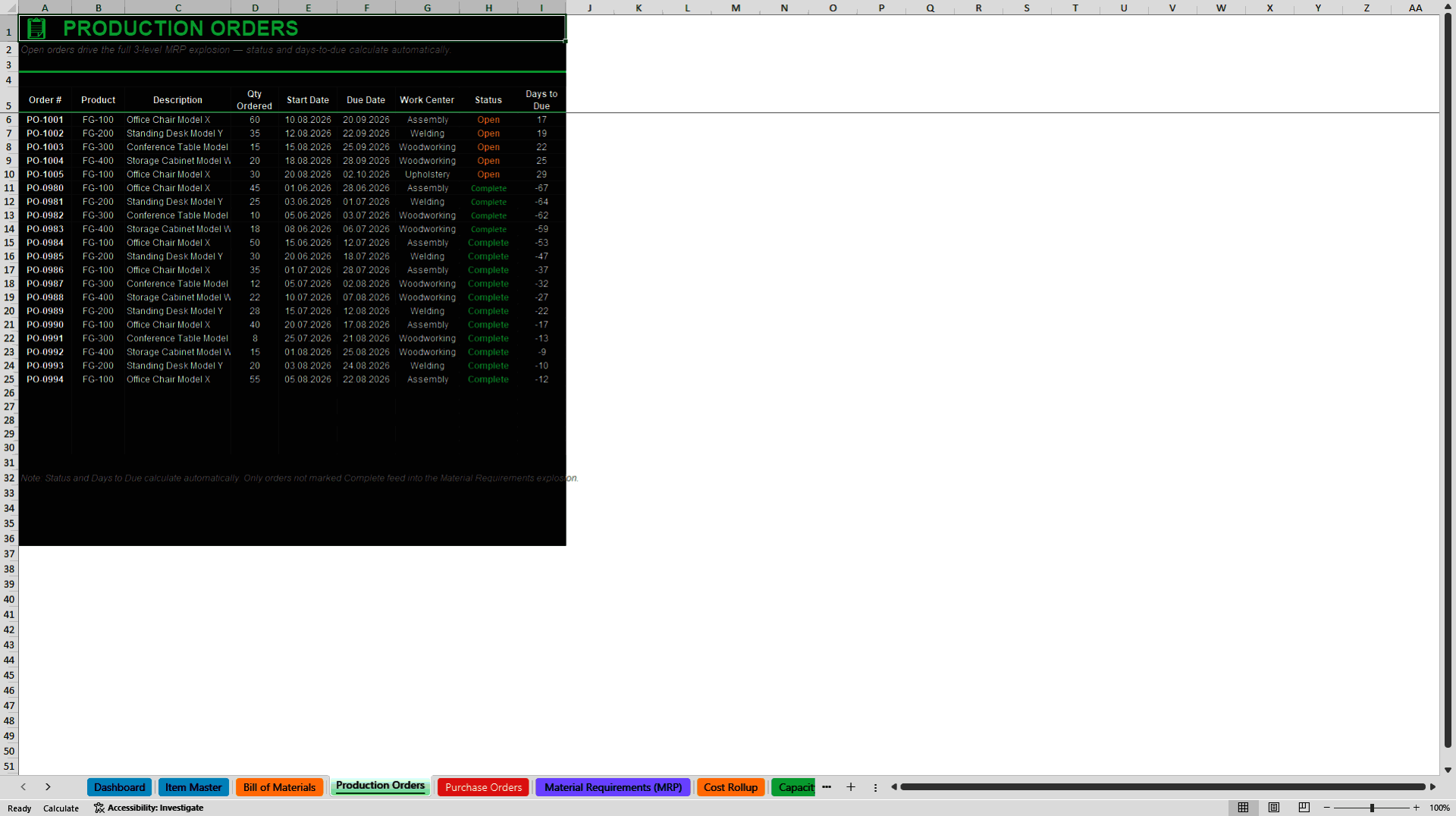The height and width of the screenshot is (816, 1456).
Task: Select Description column heading
Action: point(177,100)
